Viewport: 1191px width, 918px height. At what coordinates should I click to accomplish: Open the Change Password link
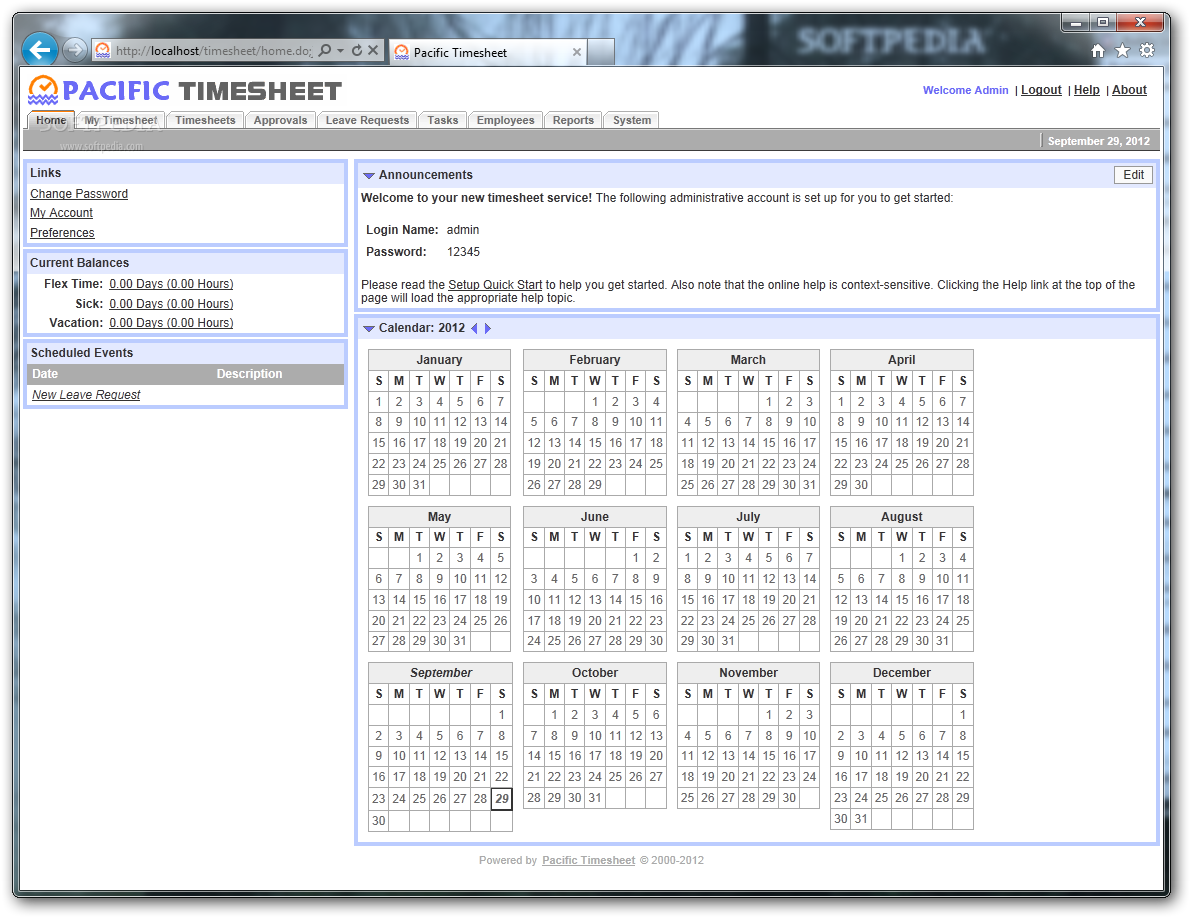[x=79, y=194]
